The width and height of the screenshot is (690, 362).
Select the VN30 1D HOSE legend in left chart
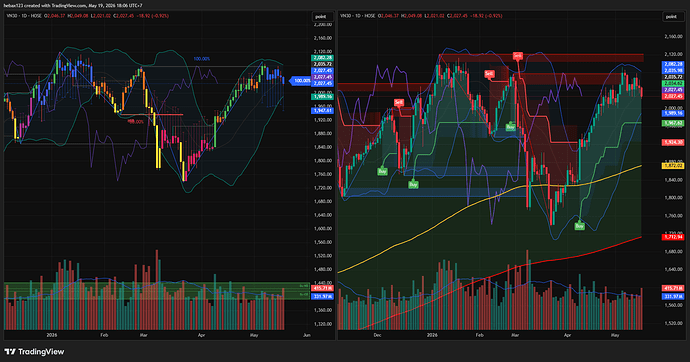click(24, 16)
